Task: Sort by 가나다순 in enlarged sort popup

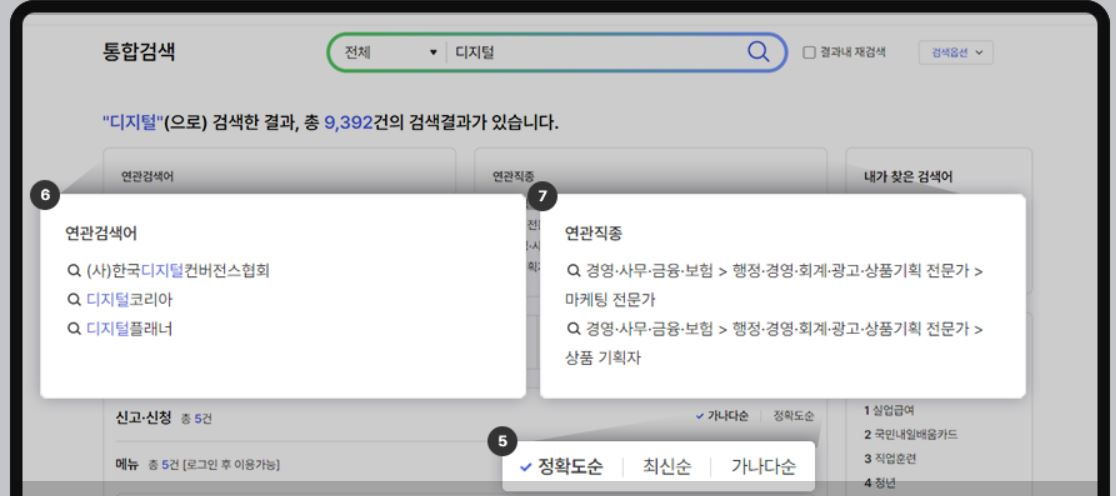Action: click(x=764, y=467)
